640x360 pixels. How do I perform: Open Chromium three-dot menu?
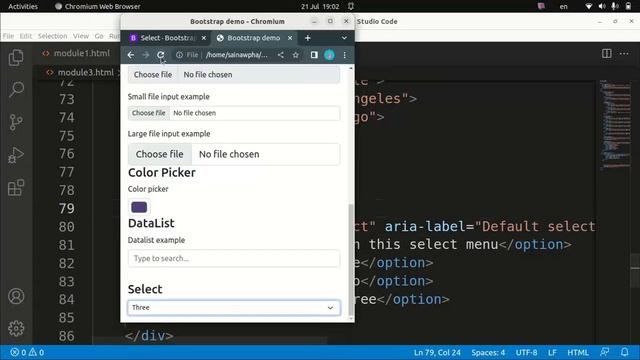pos(344,55)
